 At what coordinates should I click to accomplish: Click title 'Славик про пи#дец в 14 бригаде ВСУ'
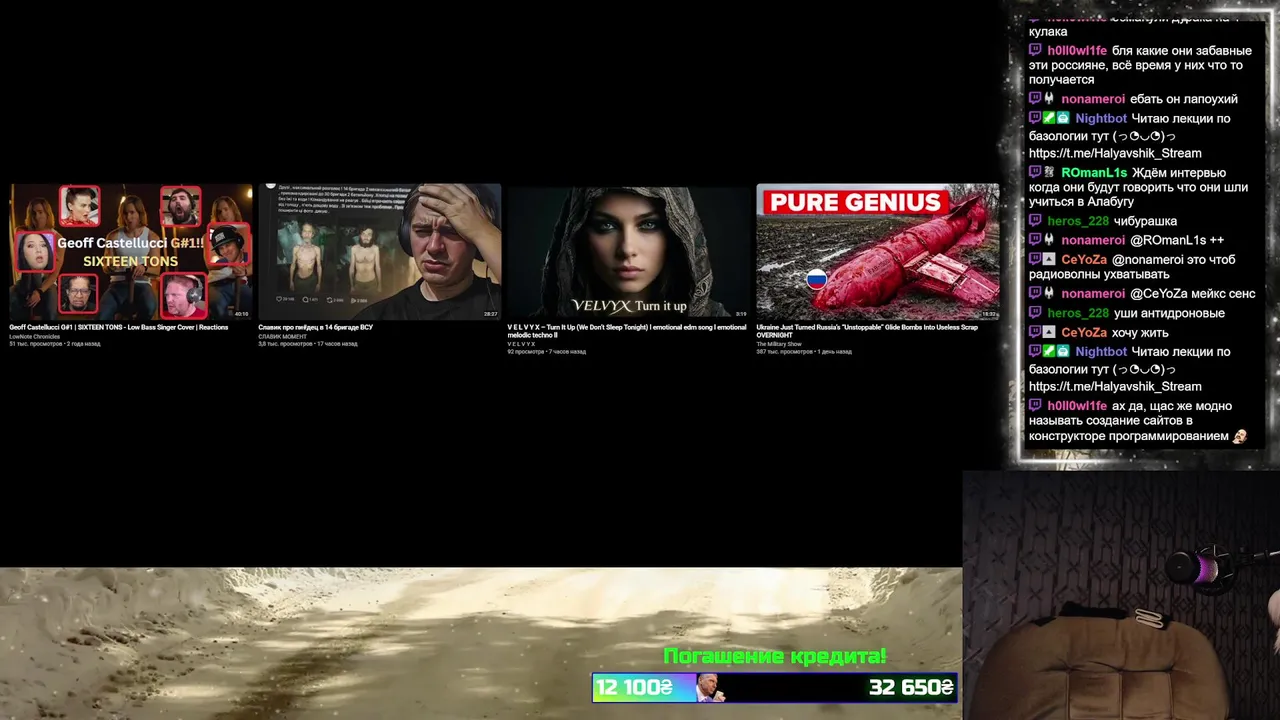315,327
